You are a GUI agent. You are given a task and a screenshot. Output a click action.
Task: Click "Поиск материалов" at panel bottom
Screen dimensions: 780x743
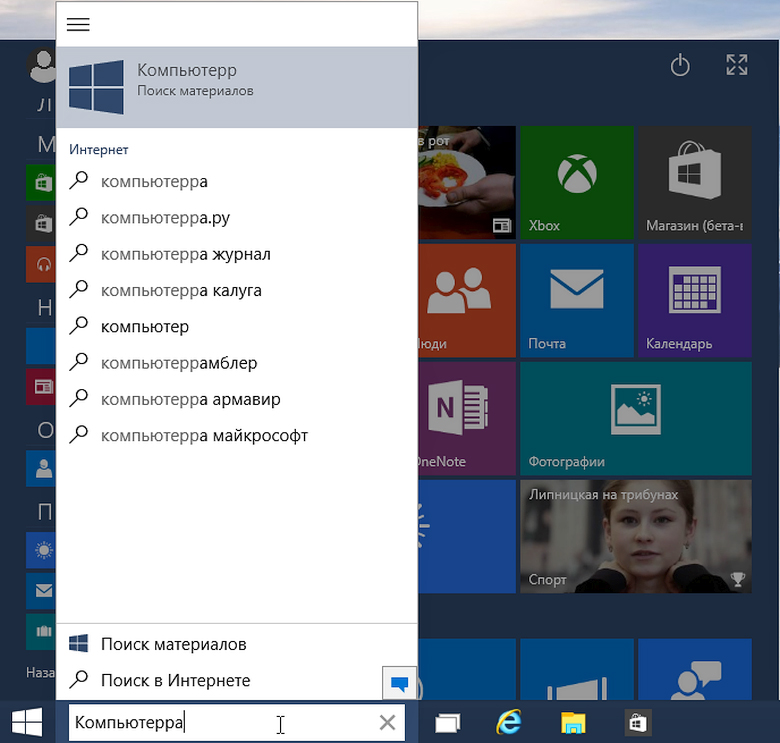tap(237, 644)
